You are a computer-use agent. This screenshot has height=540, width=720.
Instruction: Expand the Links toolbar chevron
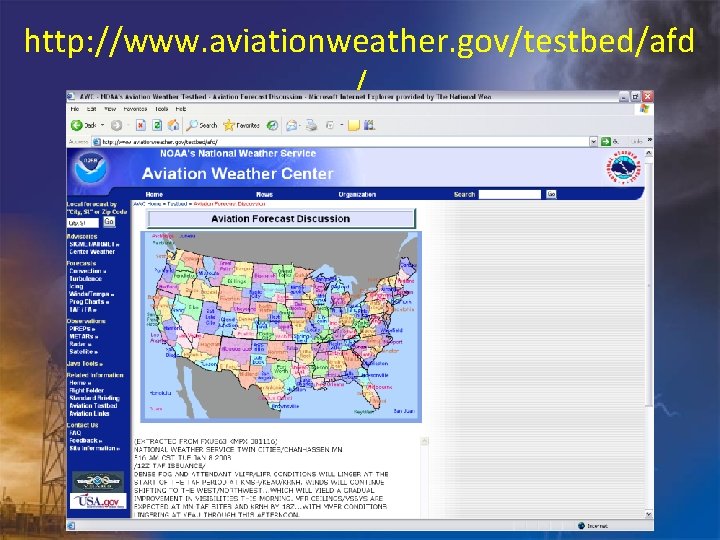click(x=650, y=141)
